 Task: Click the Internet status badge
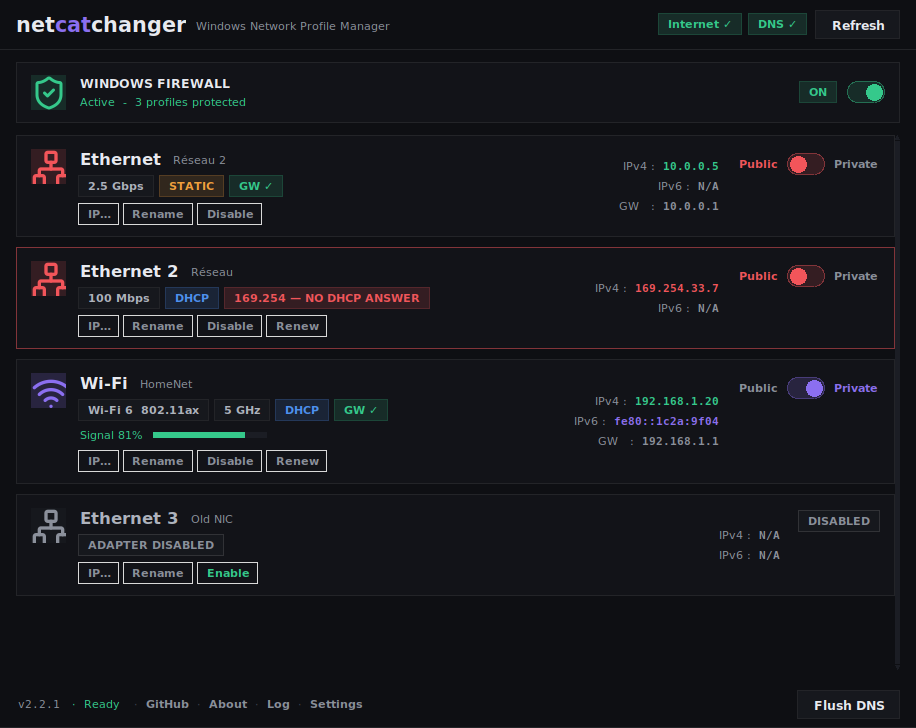tap(700, 24)
